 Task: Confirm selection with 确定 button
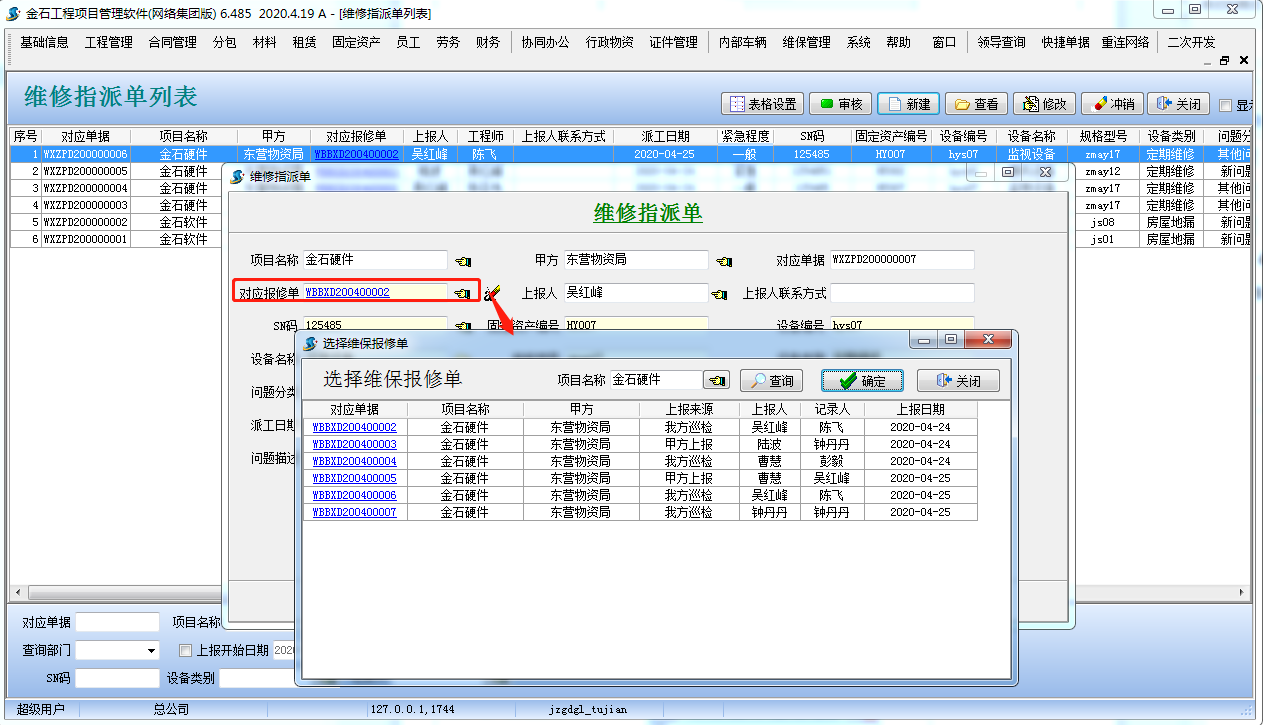[x=862, y=381]
